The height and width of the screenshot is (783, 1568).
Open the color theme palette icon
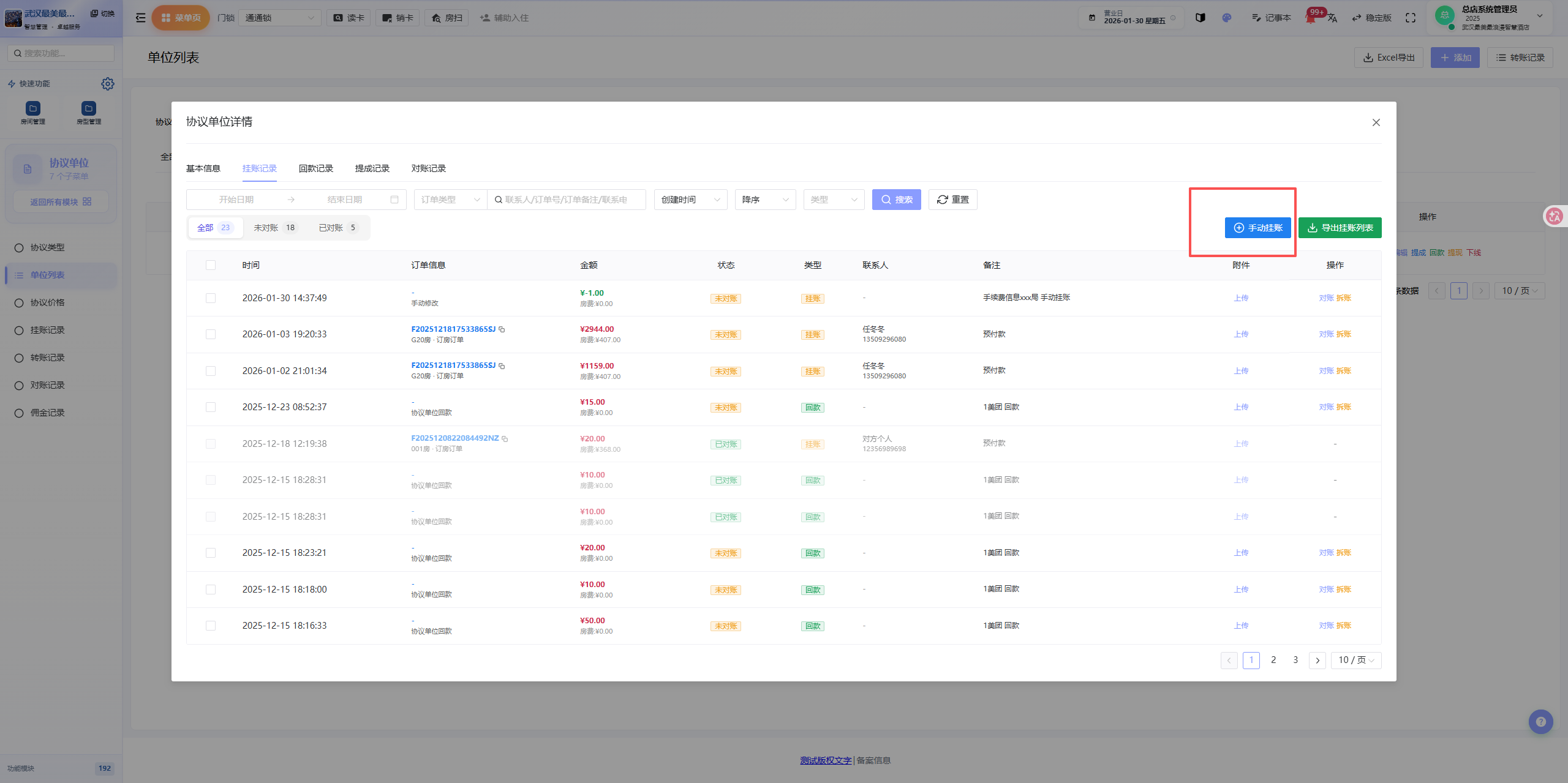click(x=1226, y=18)
